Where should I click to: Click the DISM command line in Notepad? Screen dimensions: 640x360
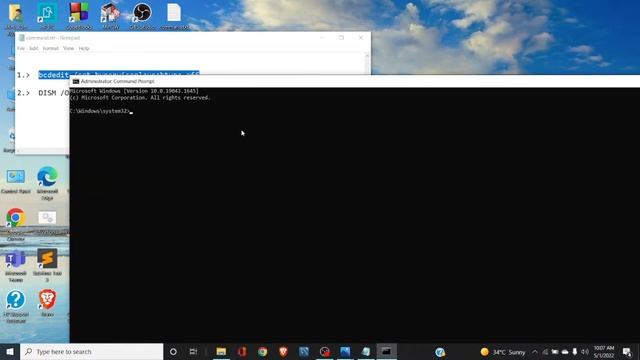point(53,93)
